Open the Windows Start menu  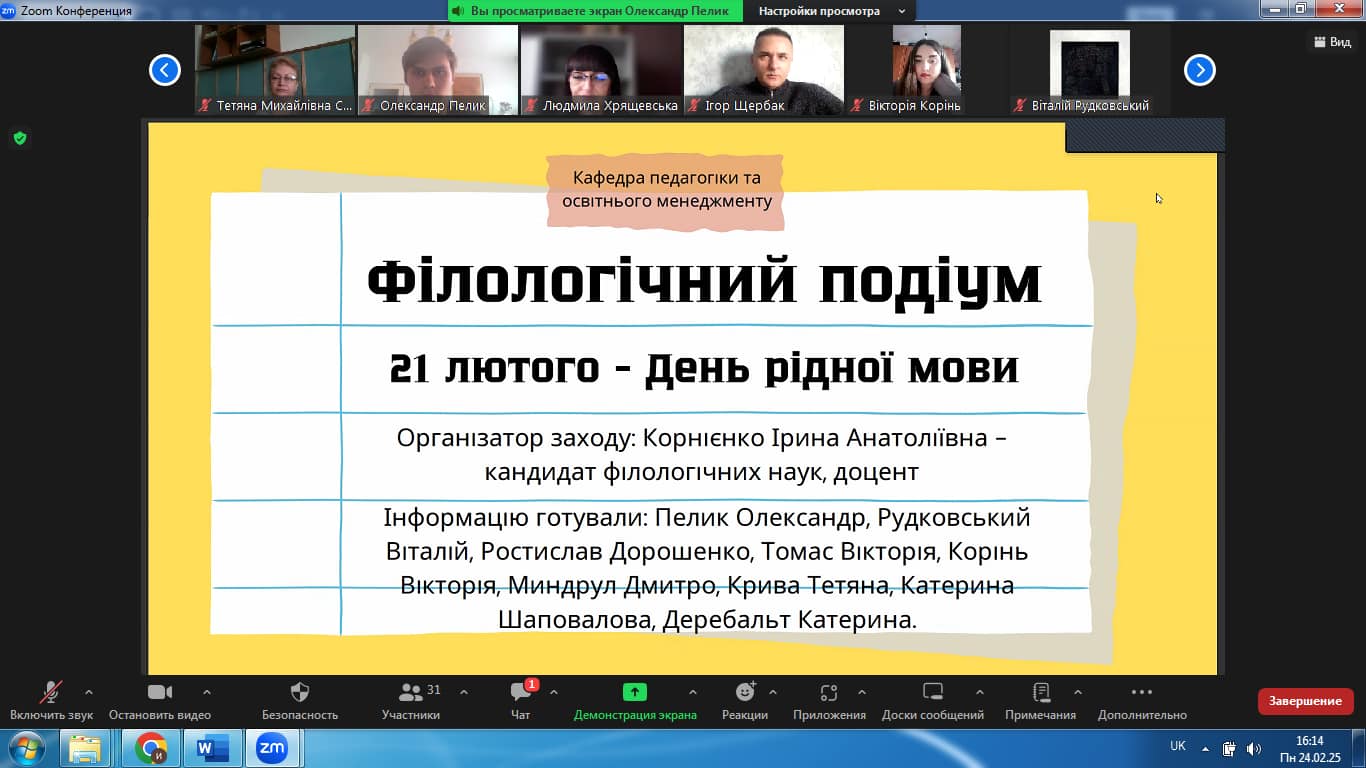click(x=25, y=748)
